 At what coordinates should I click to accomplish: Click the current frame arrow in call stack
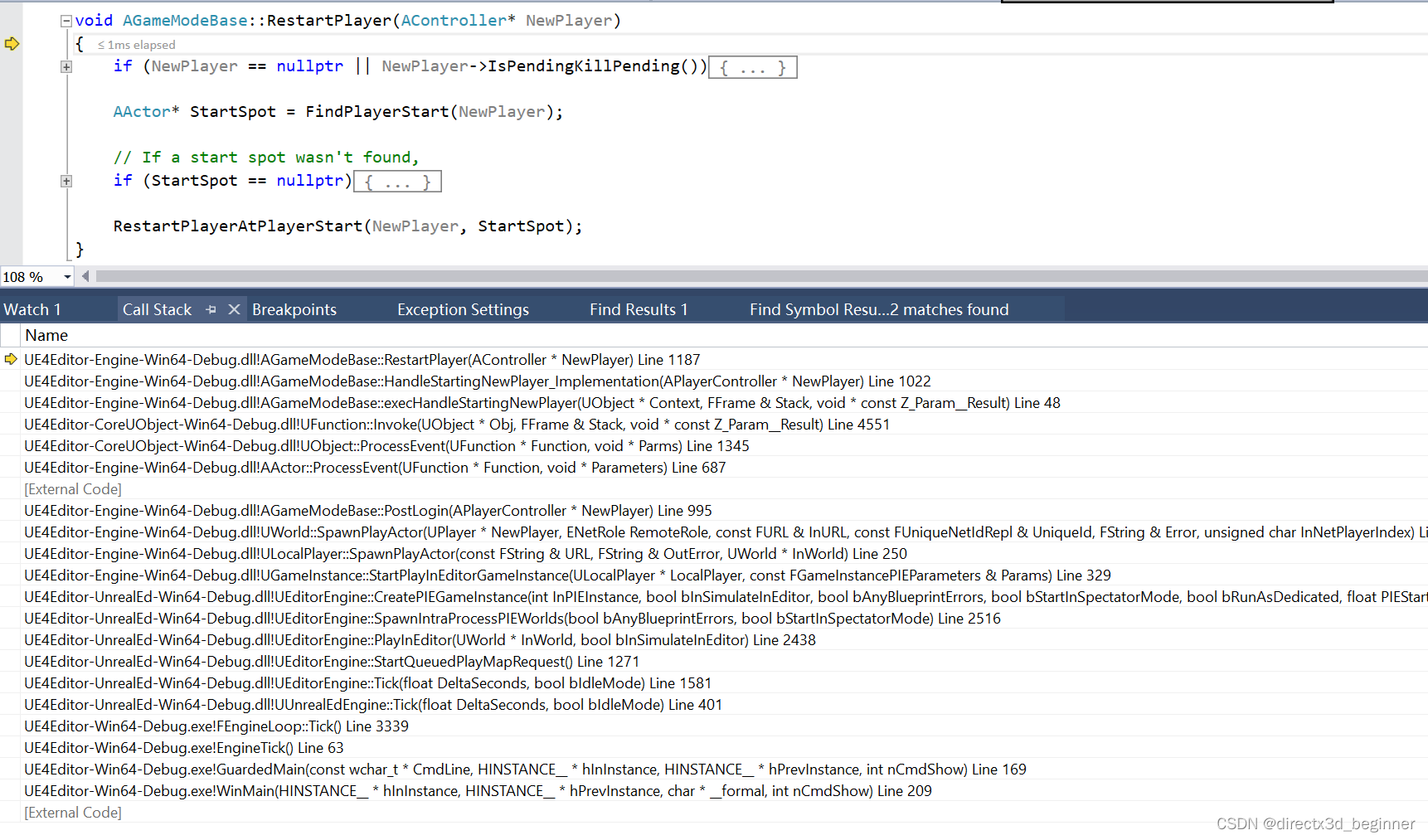point(11,359)
